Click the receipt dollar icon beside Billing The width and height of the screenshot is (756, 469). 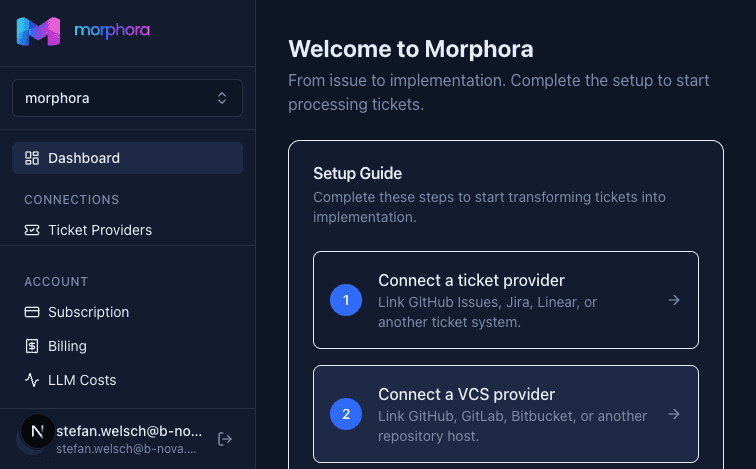pyautogui.click(x=32, y=346)
